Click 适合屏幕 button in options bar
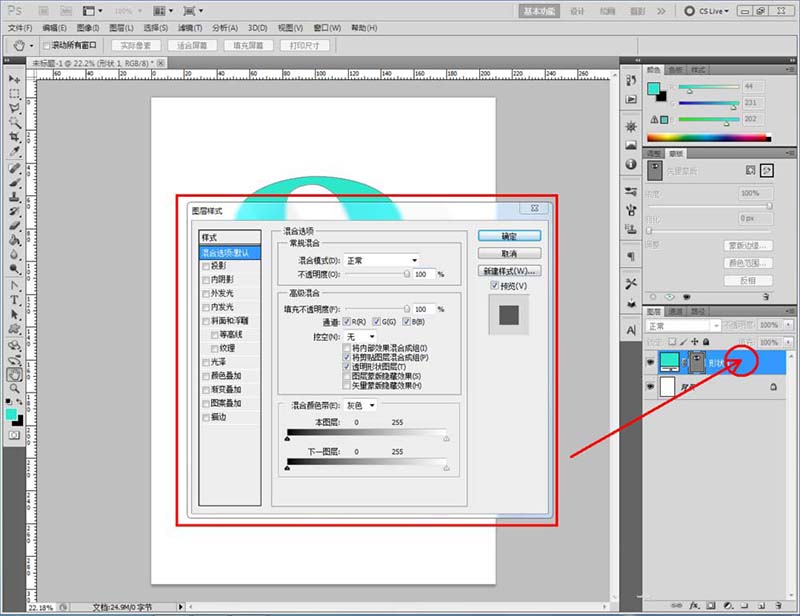The height and width of the screenshot is (616, 800). point(192,45)
